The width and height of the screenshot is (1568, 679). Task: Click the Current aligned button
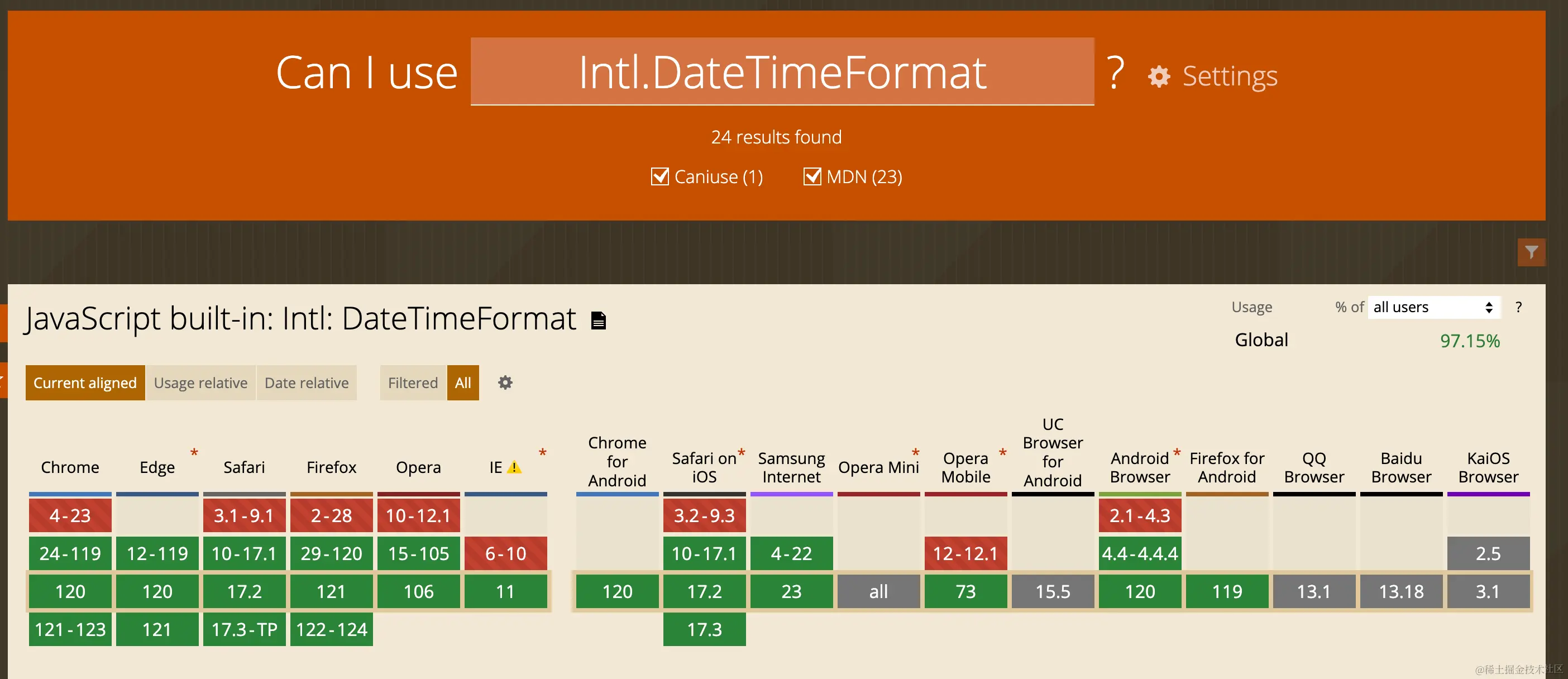pos(85,382)
